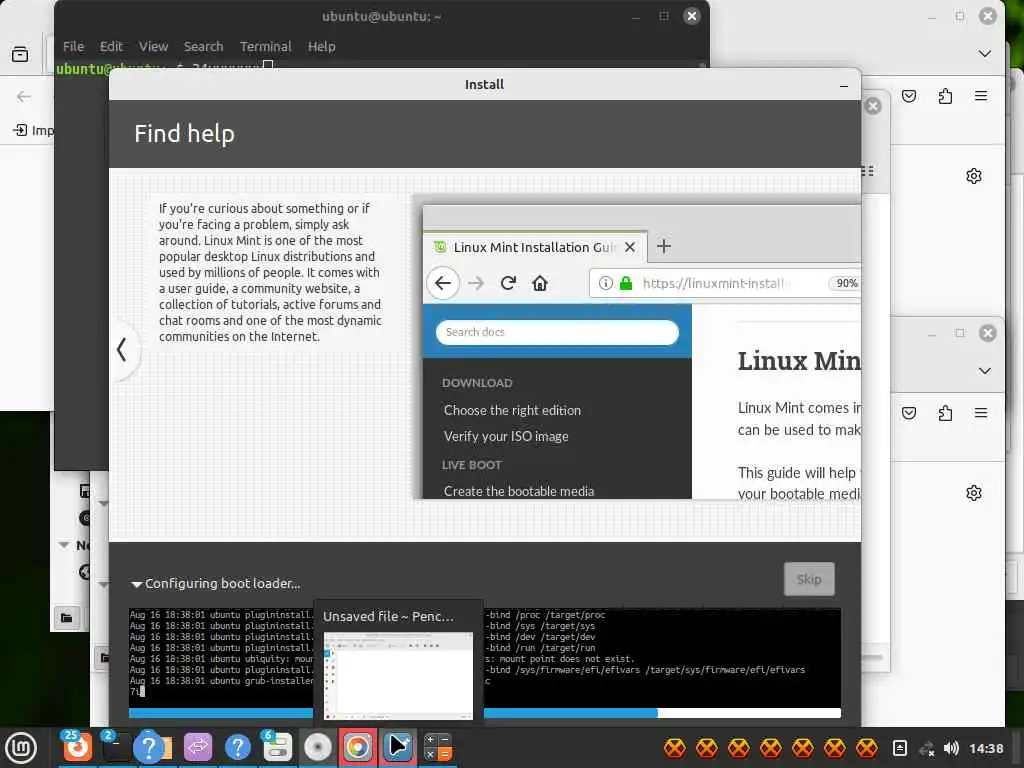Open the Firefox View icon at window corner
The width and height of the screenshot is (1024, 768).
tap(20, 54)
